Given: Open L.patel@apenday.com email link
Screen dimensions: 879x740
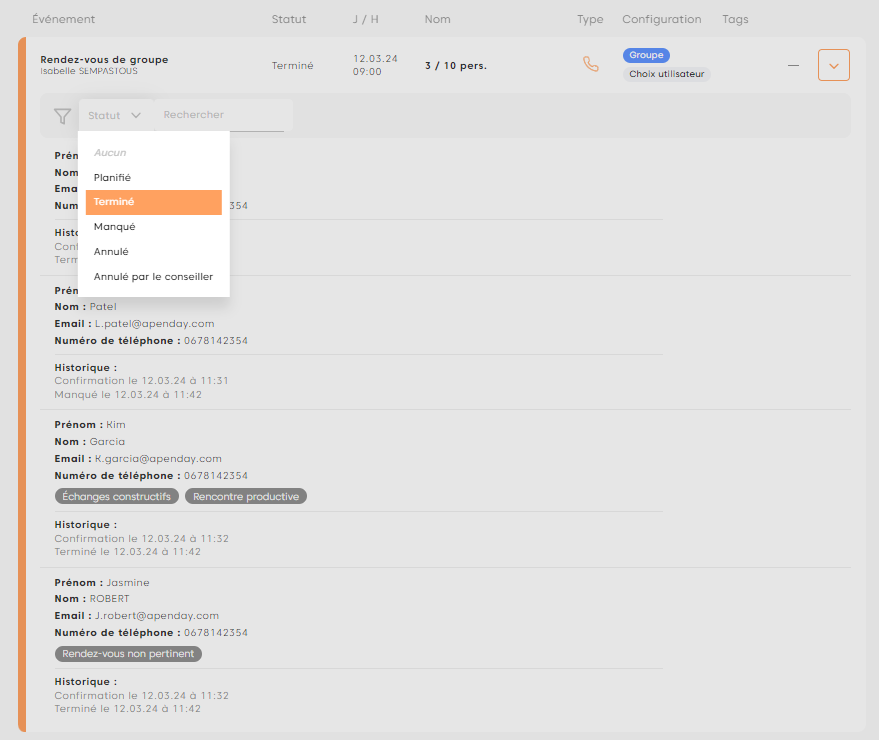Looking at the screenshot, I should (154, 324).
